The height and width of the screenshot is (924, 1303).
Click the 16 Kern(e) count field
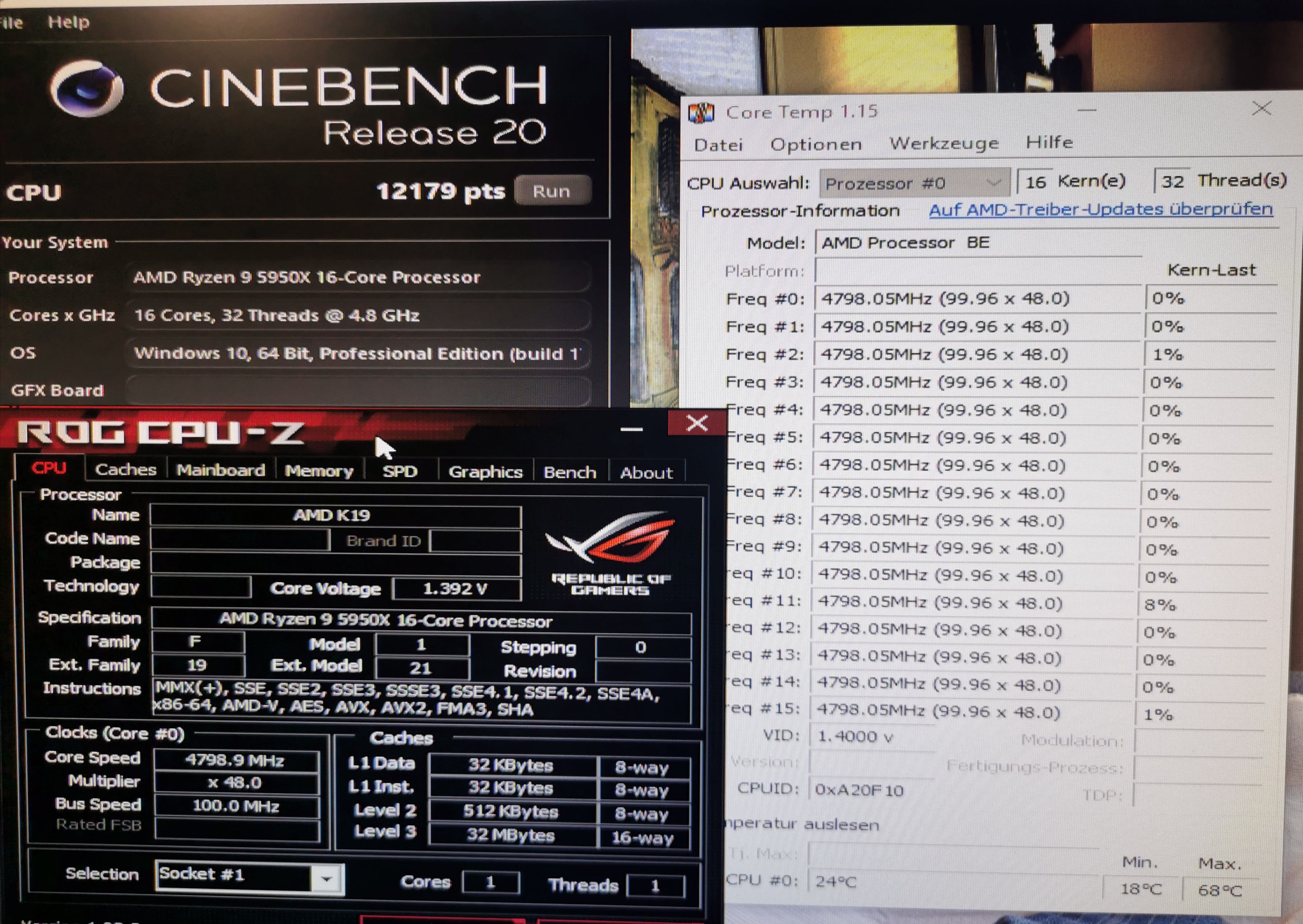point(1035,182)
